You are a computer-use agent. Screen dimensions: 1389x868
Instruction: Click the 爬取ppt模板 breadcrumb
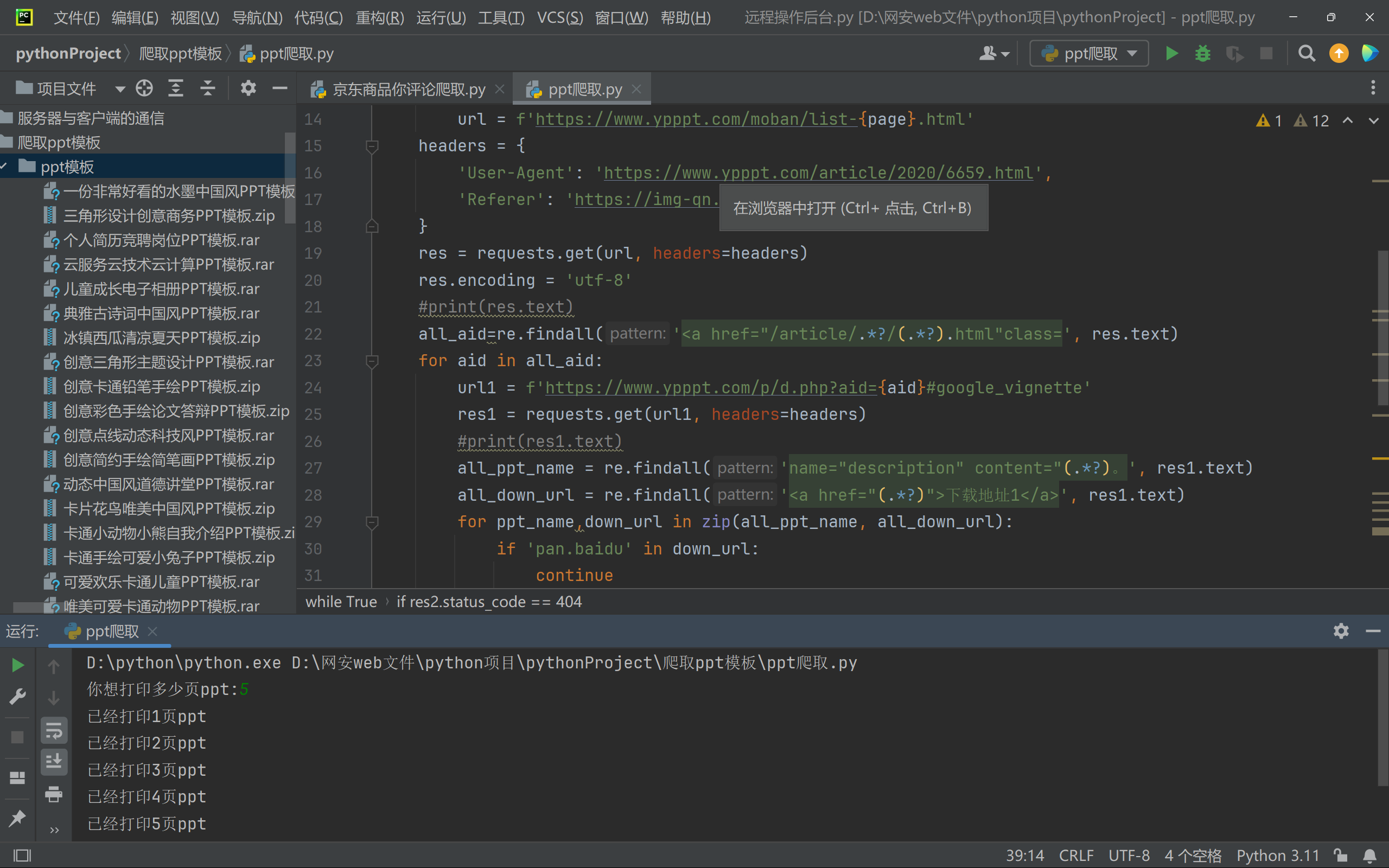(180, 53)
